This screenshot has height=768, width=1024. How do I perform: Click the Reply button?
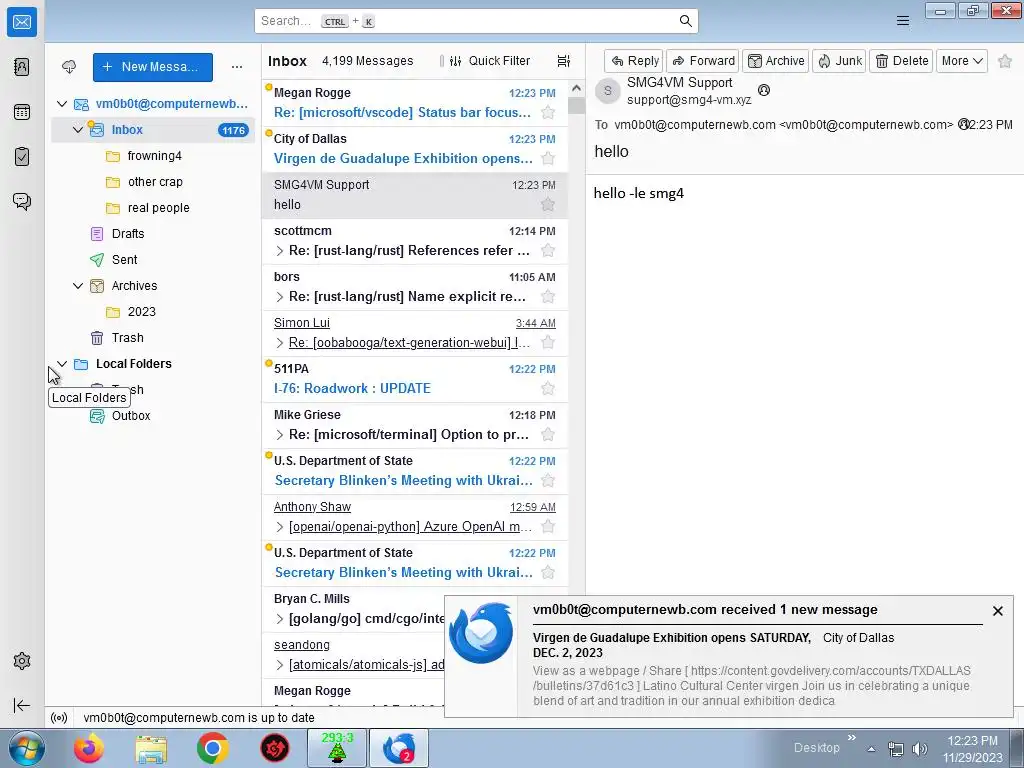633,61
